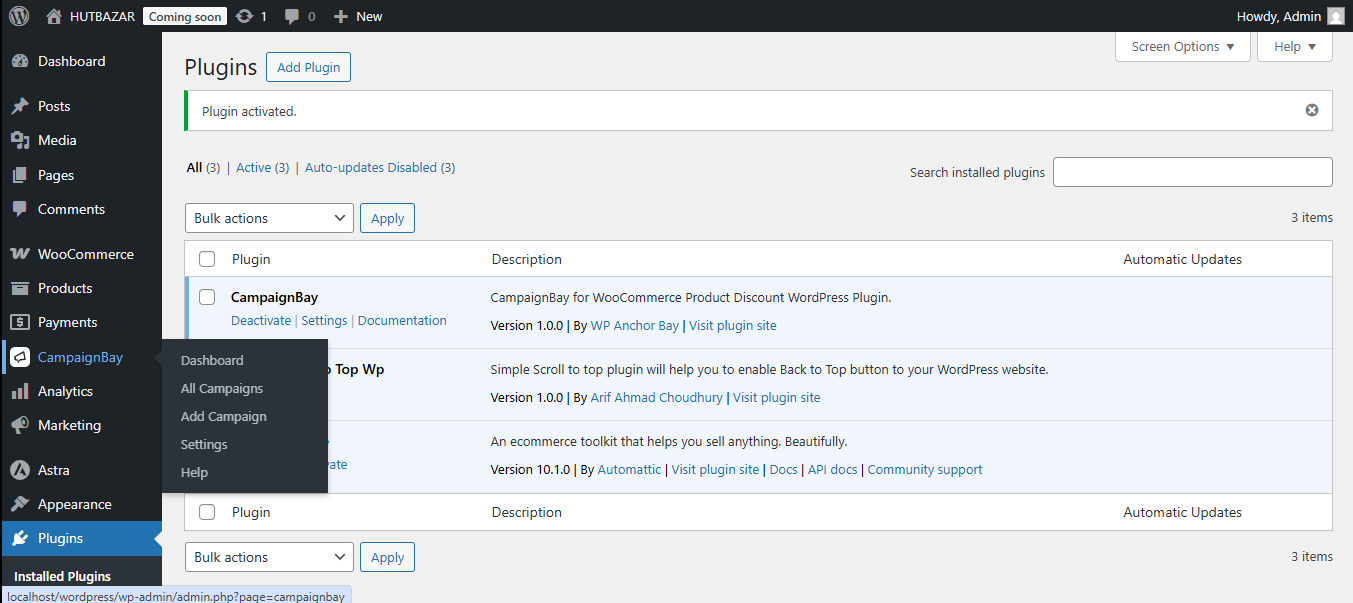Select all plugins via header checkbox
This screenshot has width=1353, height=603.
207,258
